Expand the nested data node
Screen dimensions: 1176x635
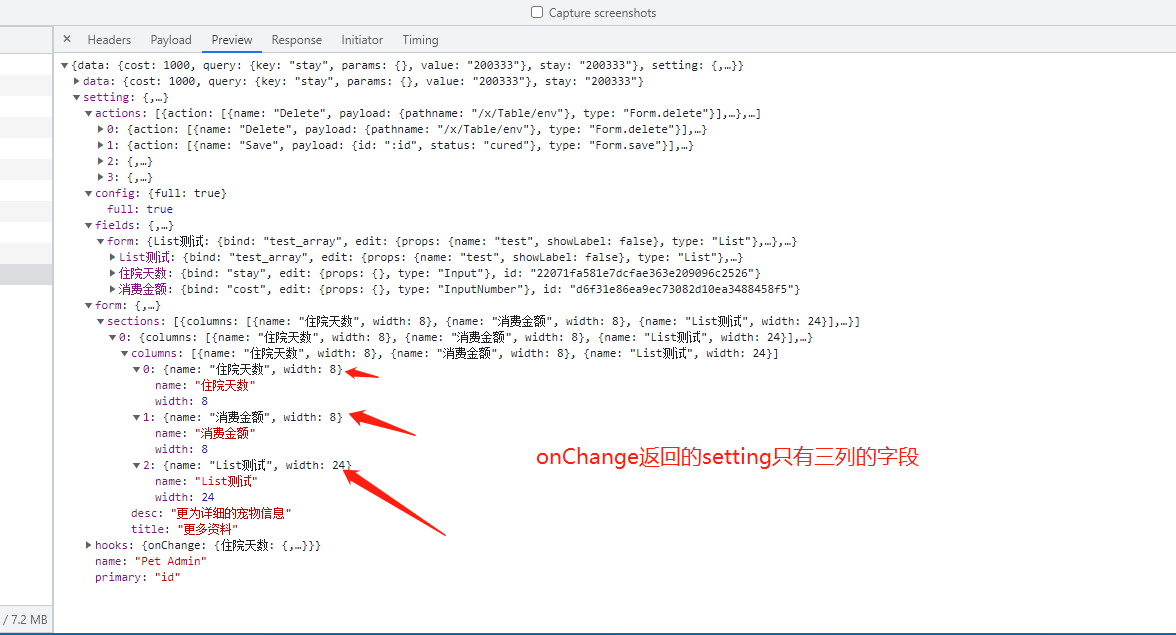point(74,80)
